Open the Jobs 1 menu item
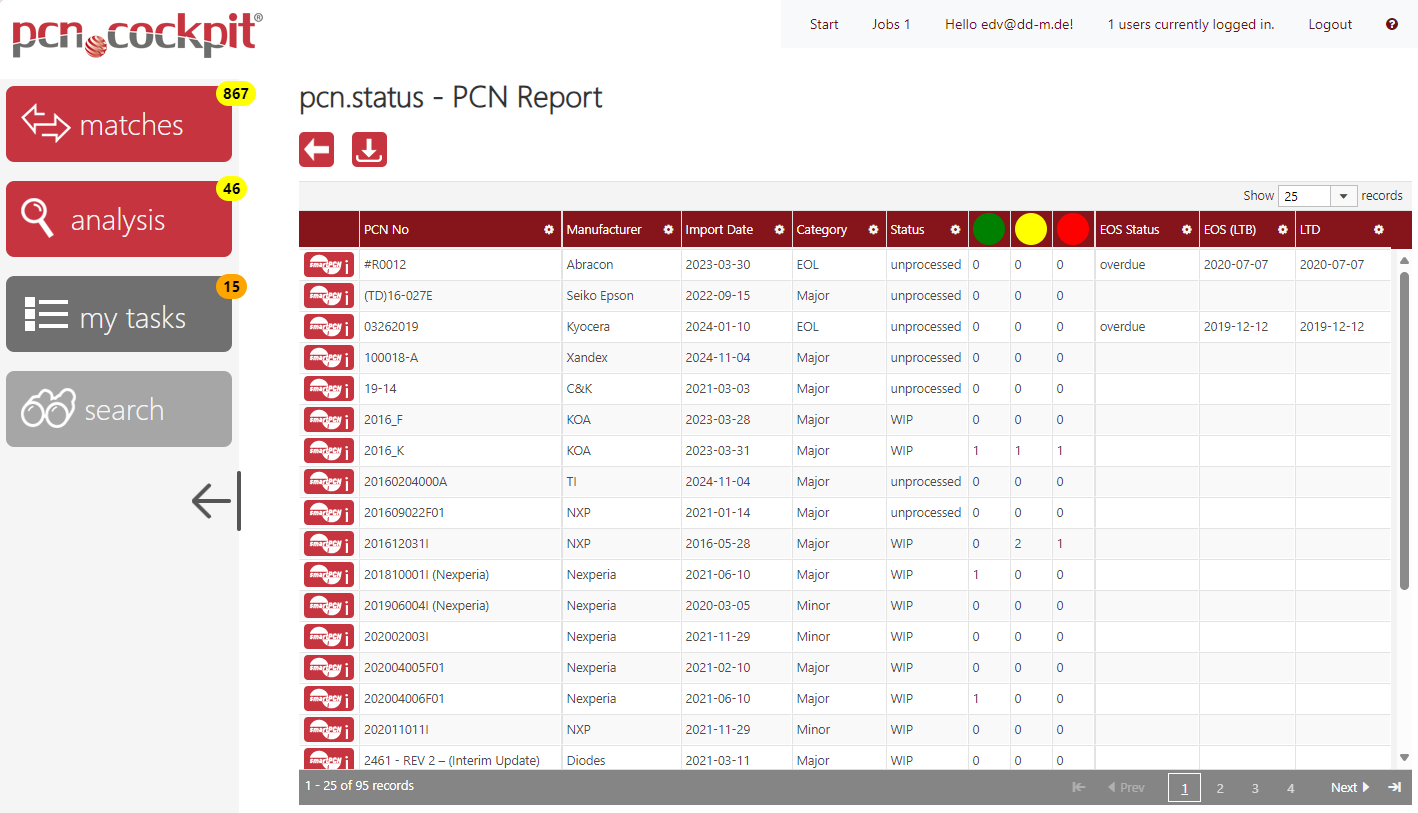 pyautogui.click(x=891, y=23)
